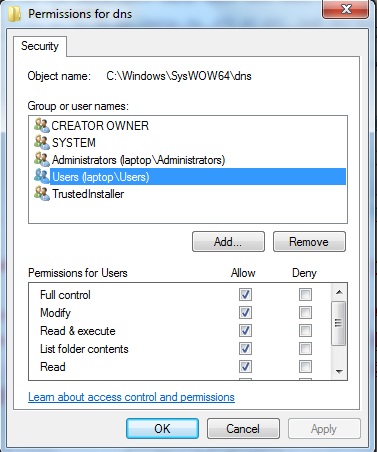
Task: Open the Security tab
Action: click(40, 46)
